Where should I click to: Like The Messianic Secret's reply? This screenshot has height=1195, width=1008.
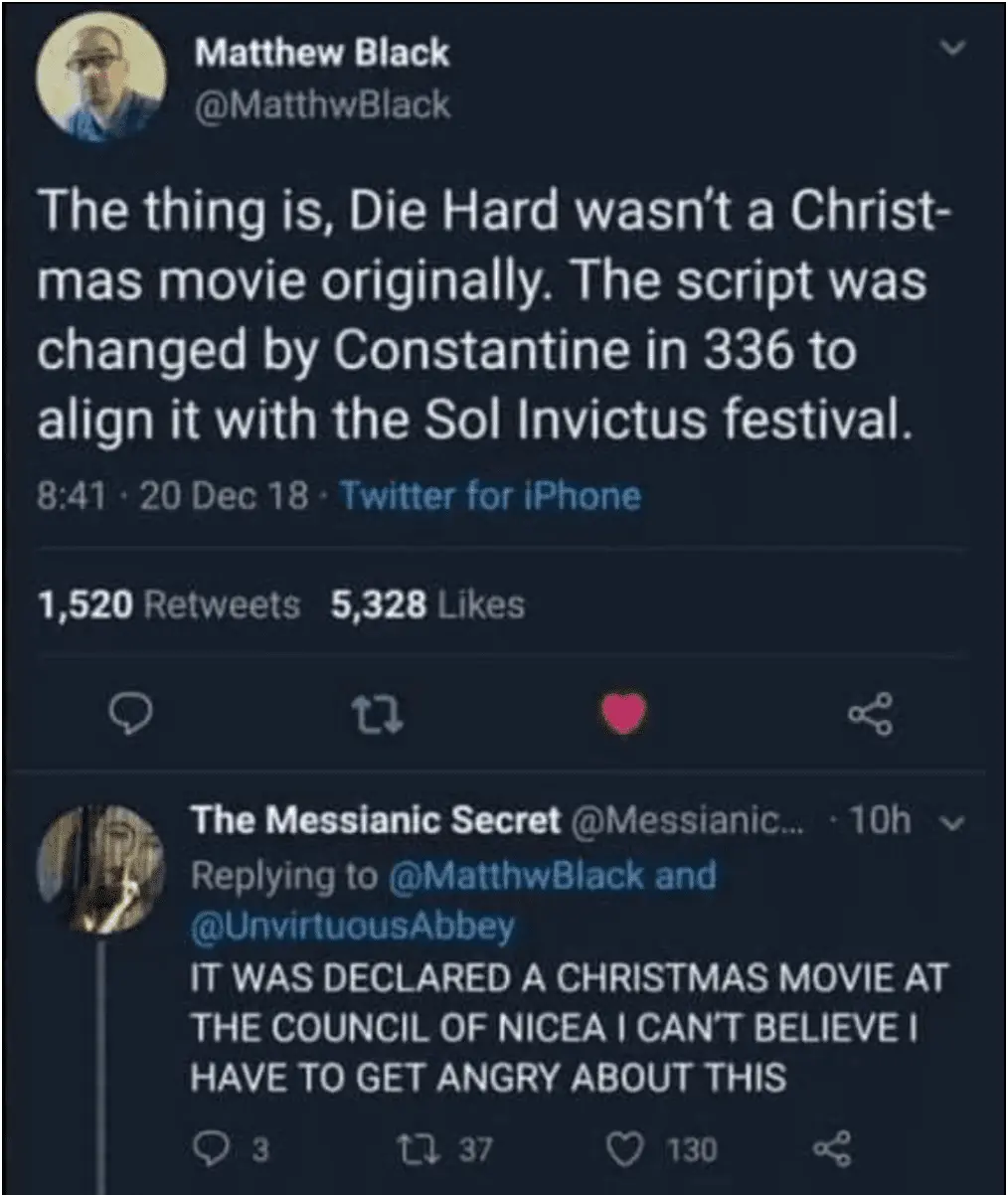[628, 1150]
